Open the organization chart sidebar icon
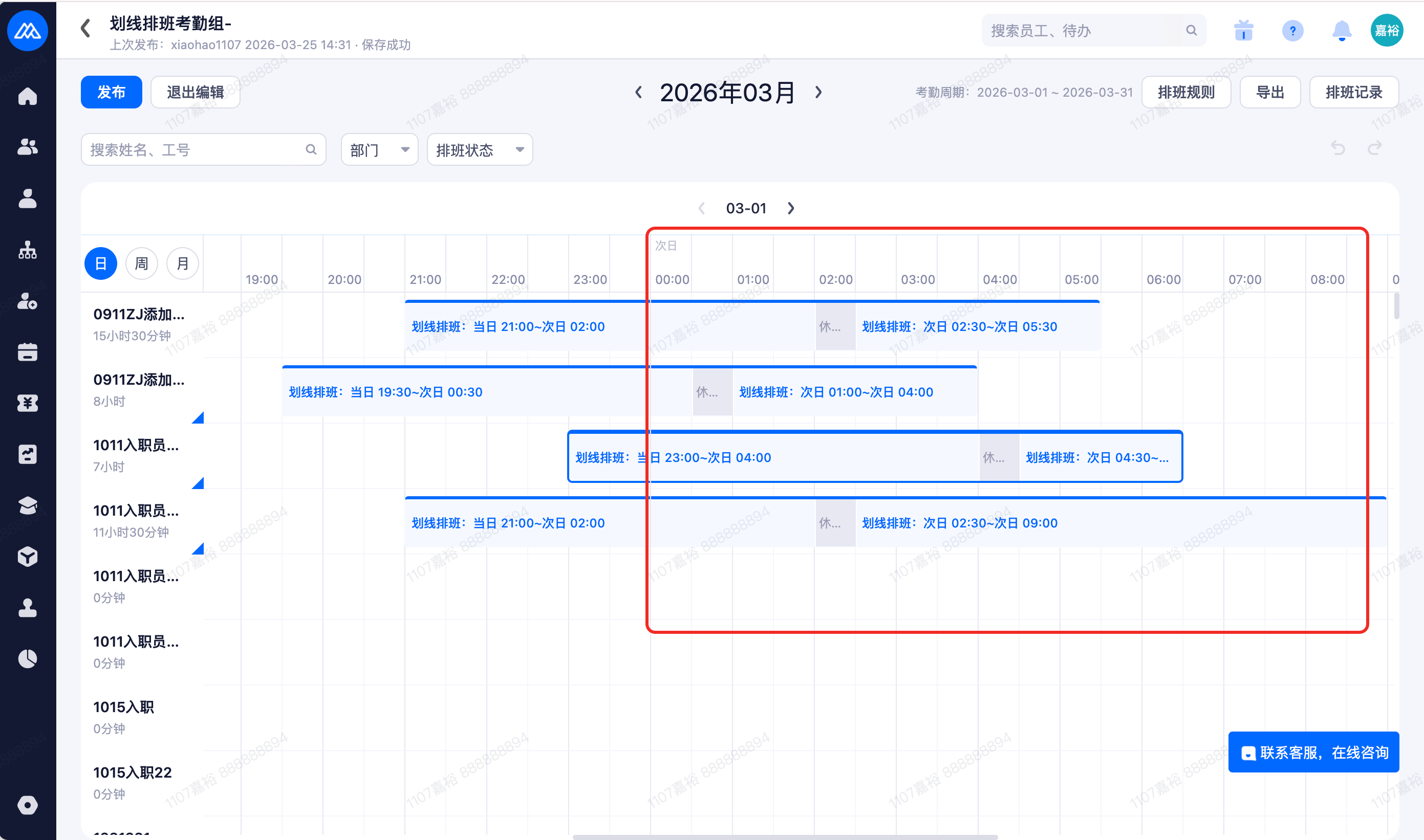This screenshot has width=1424, height=840. pyautogui.click(x=27, y=250)
